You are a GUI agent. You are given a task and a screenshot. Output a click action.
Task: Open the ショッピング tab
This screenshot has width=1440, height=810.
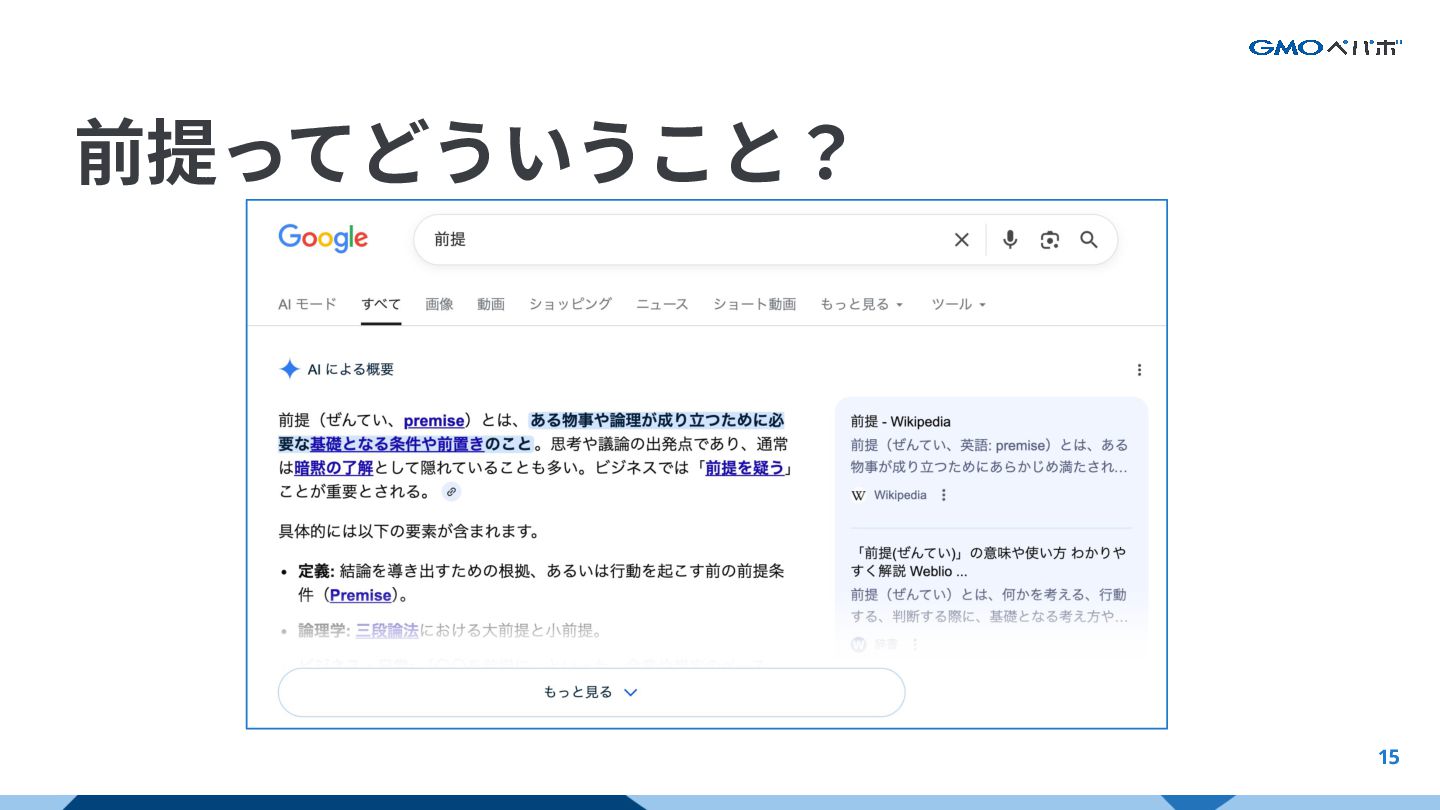(x=570, y=304)
